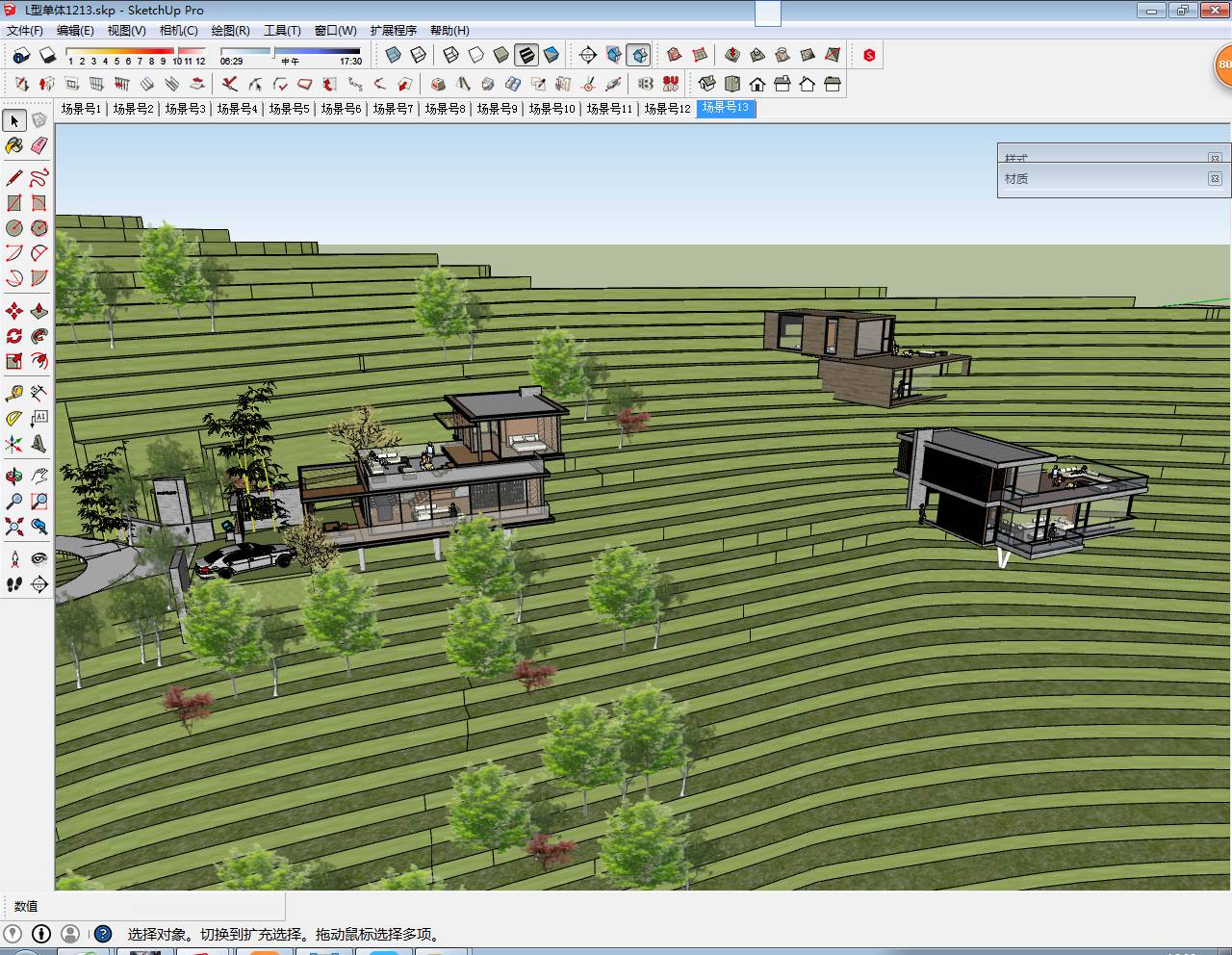Expand the 样式 panel
Image resolution: width=1232 pixels, height=955 pixels.
[x=1114, y=156]
